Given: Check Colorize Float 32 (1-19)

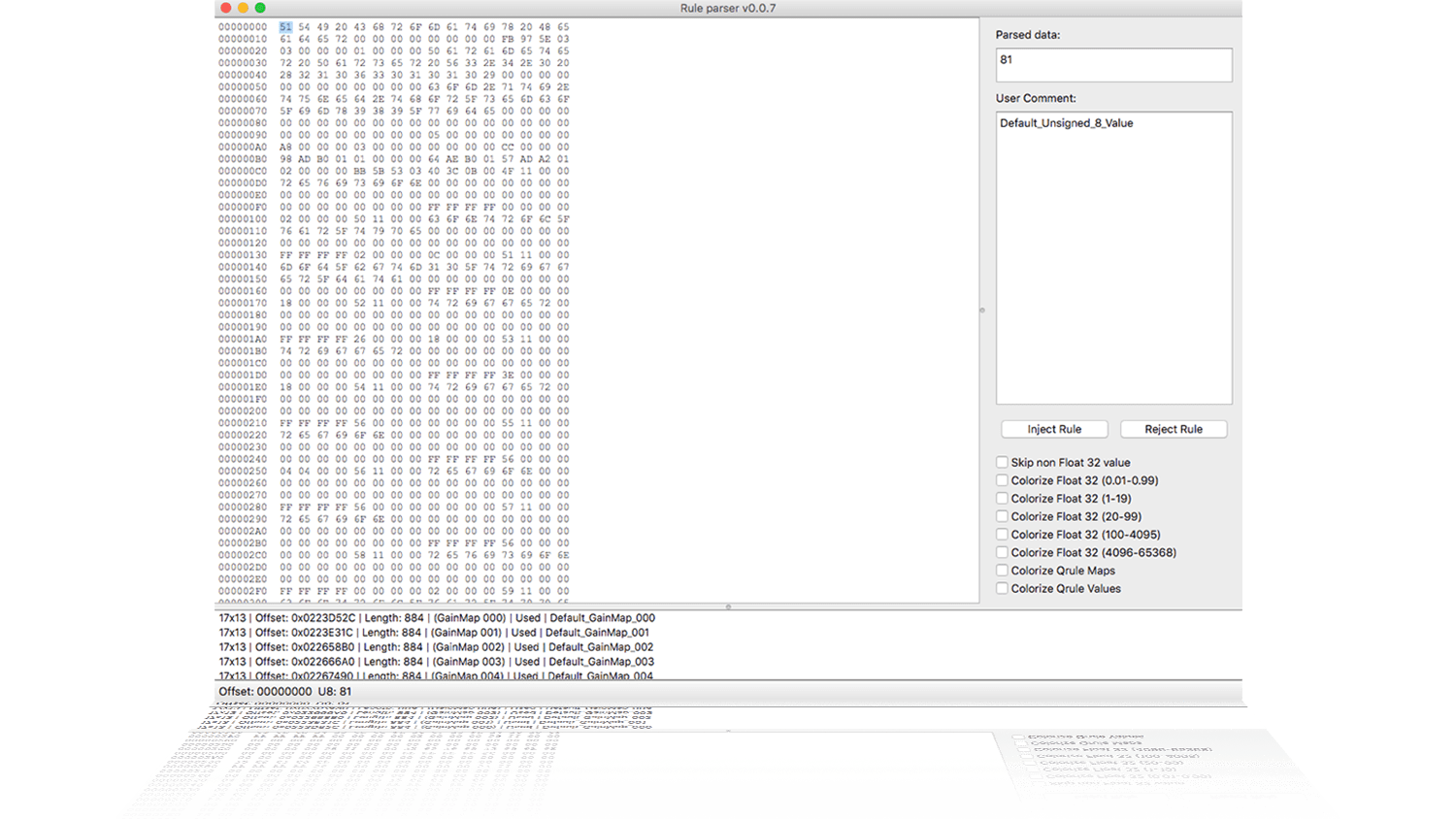Looking at the screenshot, I should 1001,498.
